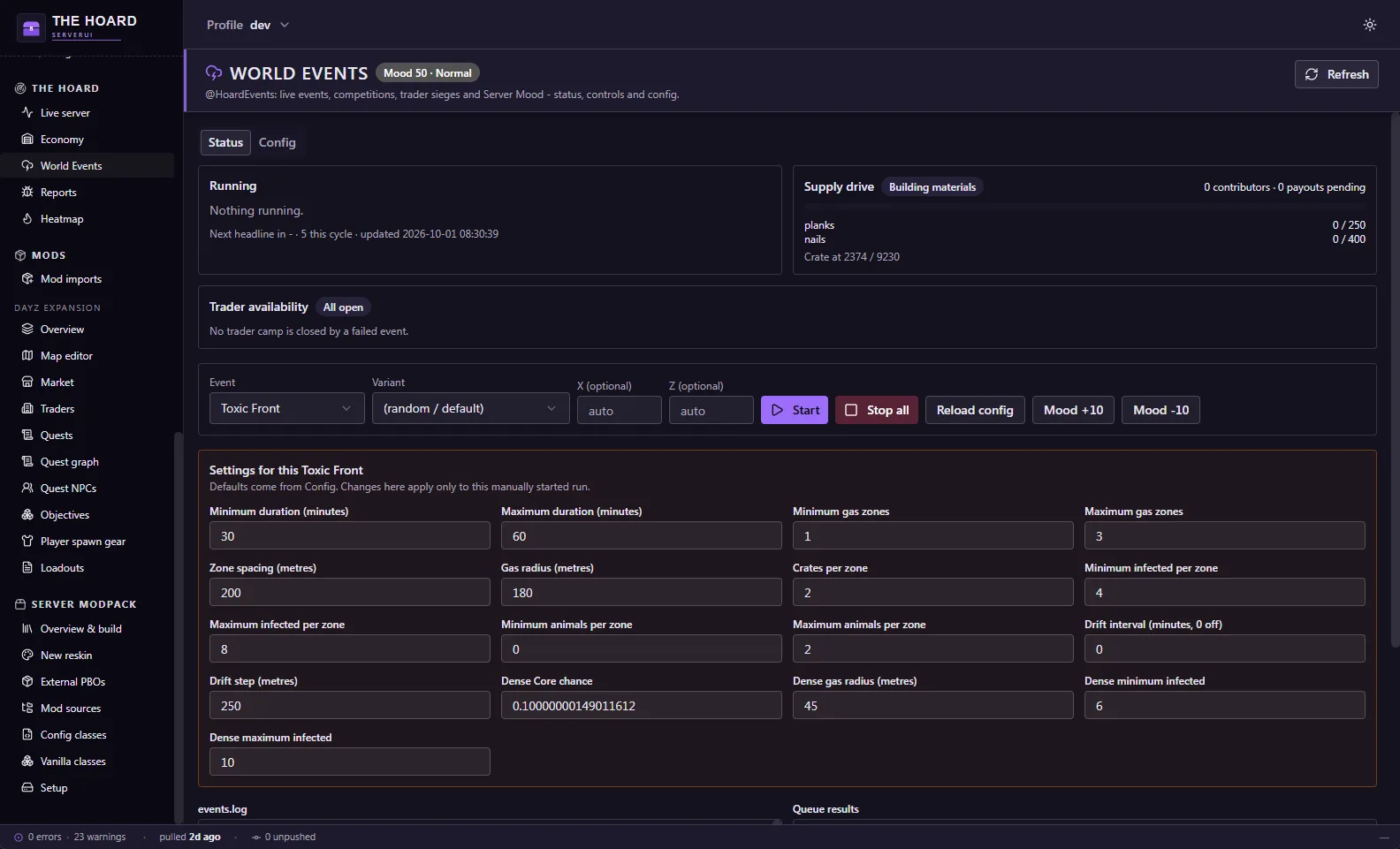Focus the Gas radius (metres) field
Image resolution: width=1400 pixels, height=849 pixels.
pyautogui.click(x=641, y=592)
